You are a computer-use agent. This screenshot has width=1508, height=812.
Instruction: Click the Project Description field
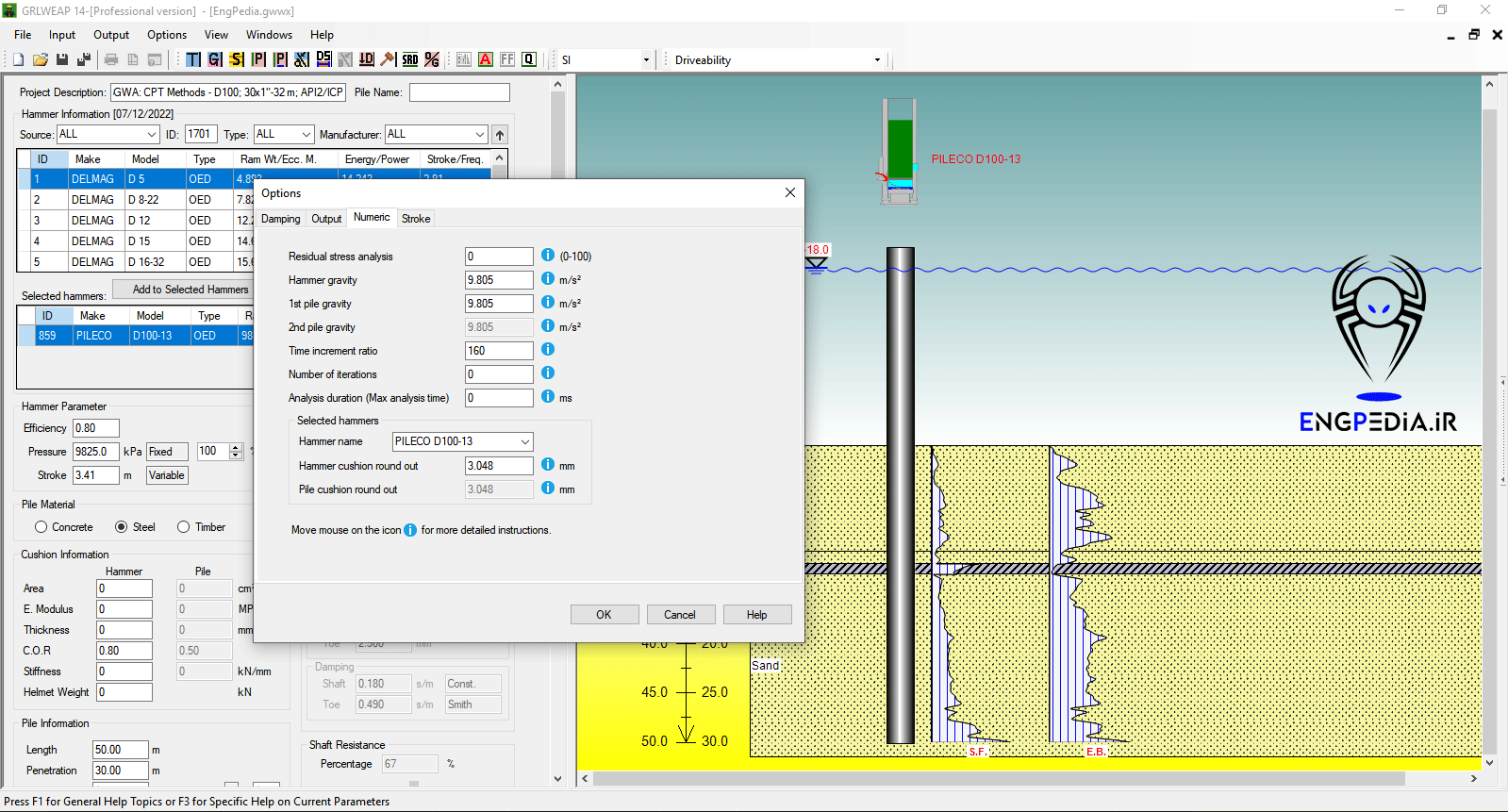pyautogui.click(x=228, y=92)
